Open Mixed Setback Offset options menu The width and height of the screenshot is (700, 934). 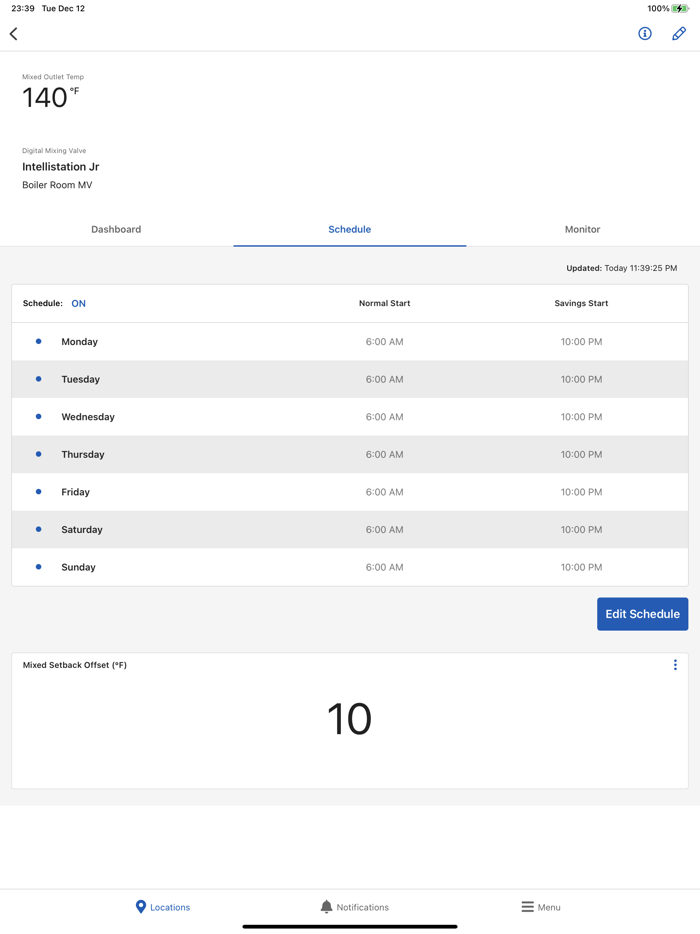click(x=675, y=665)
